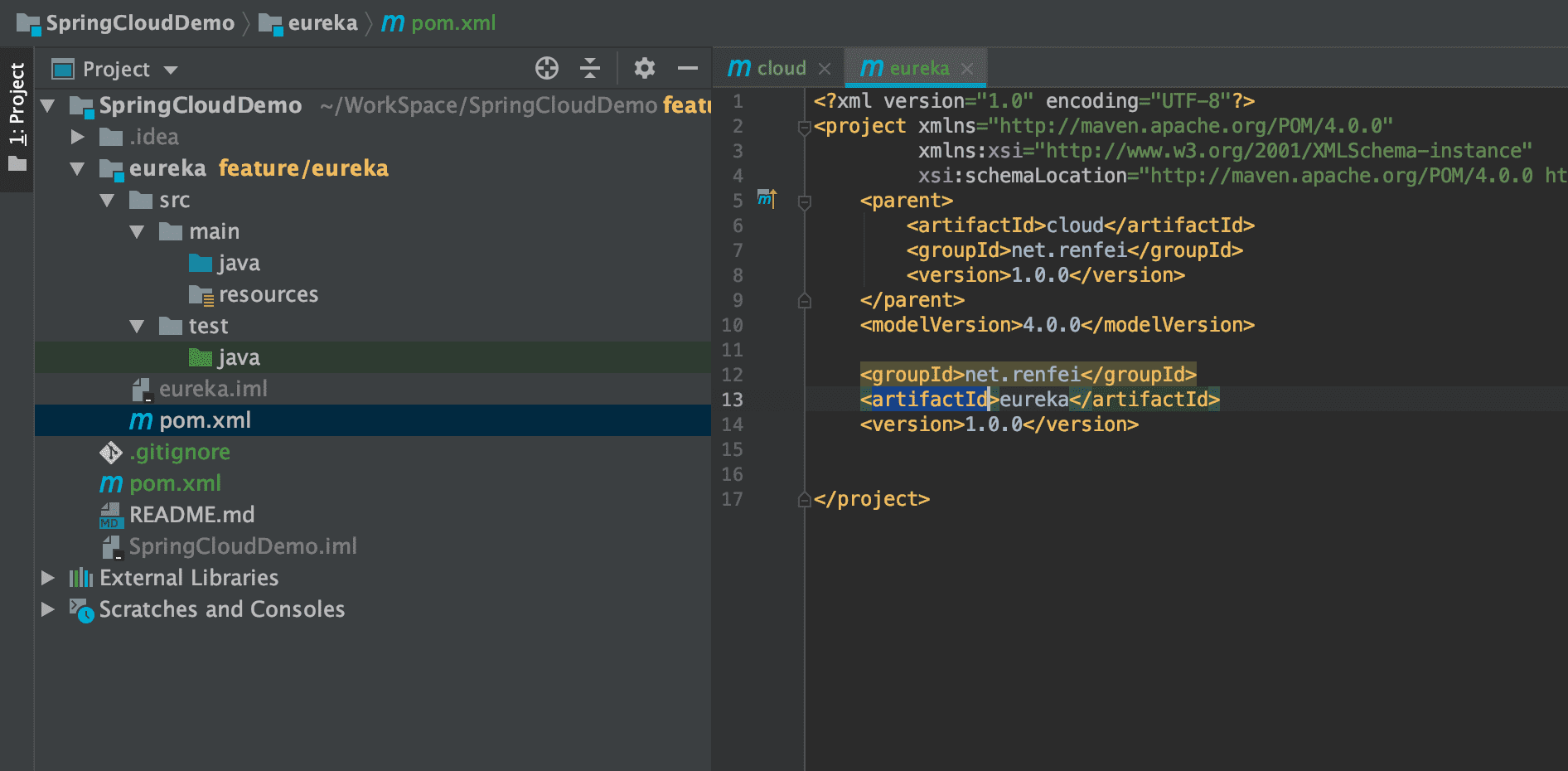The image size is (1568, 771).
Task: Click External Libraries bar-chart icon
Action: (81, 578)
